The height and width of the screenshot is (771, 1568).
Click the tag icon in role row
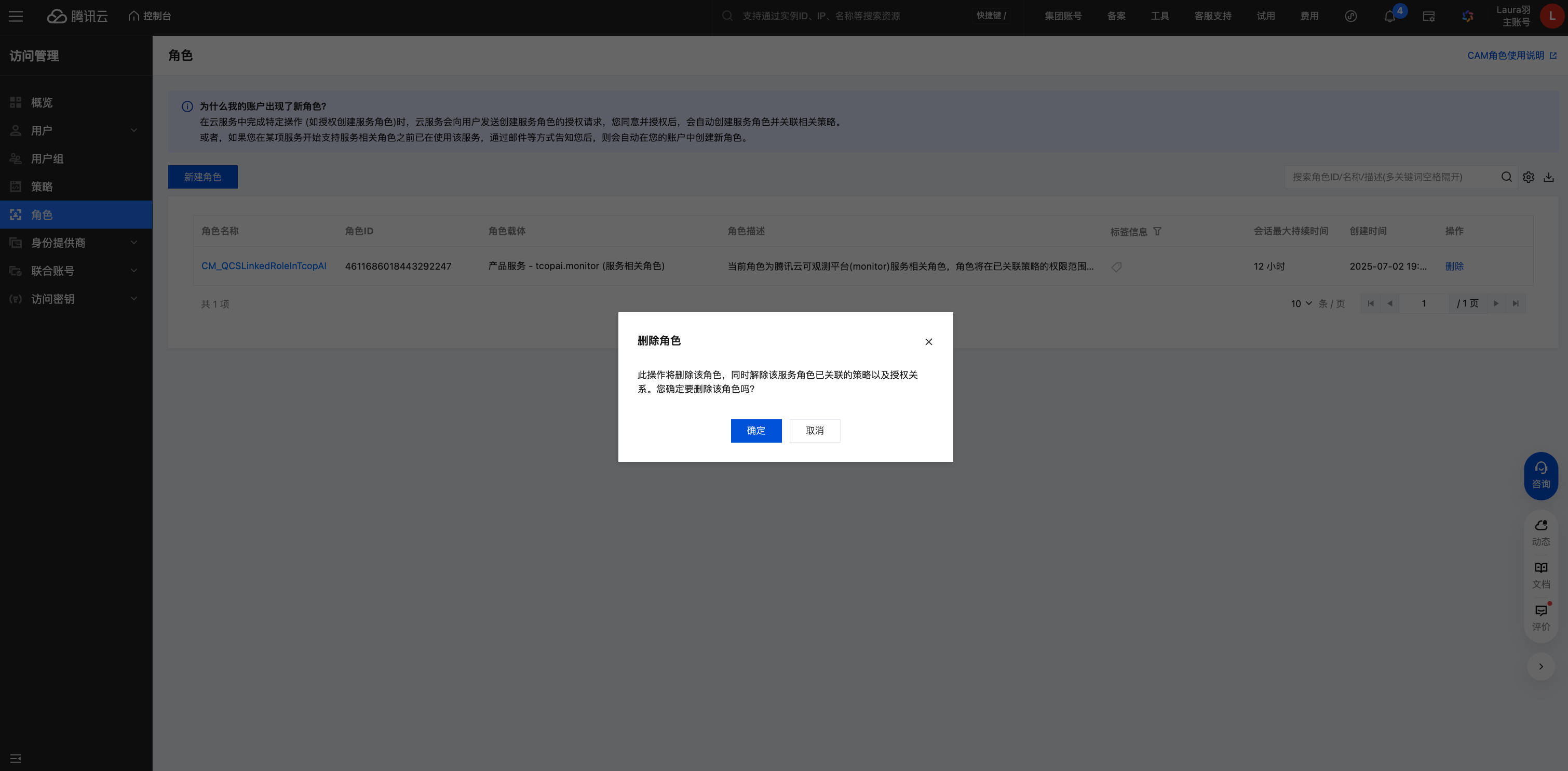tap(1116, 267)
